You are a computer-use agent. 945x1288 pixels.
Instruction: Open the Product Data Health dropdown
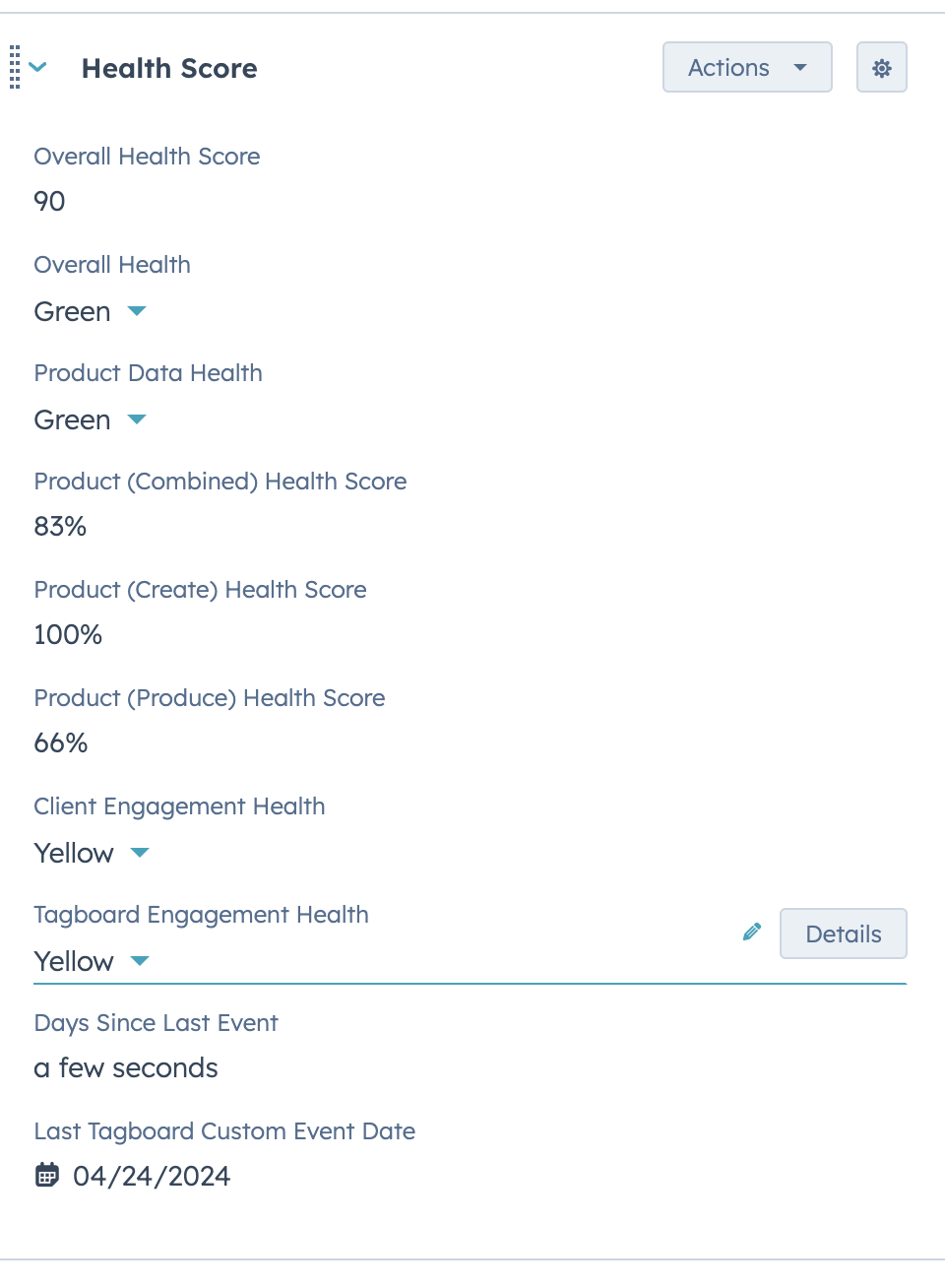point(137,419)
